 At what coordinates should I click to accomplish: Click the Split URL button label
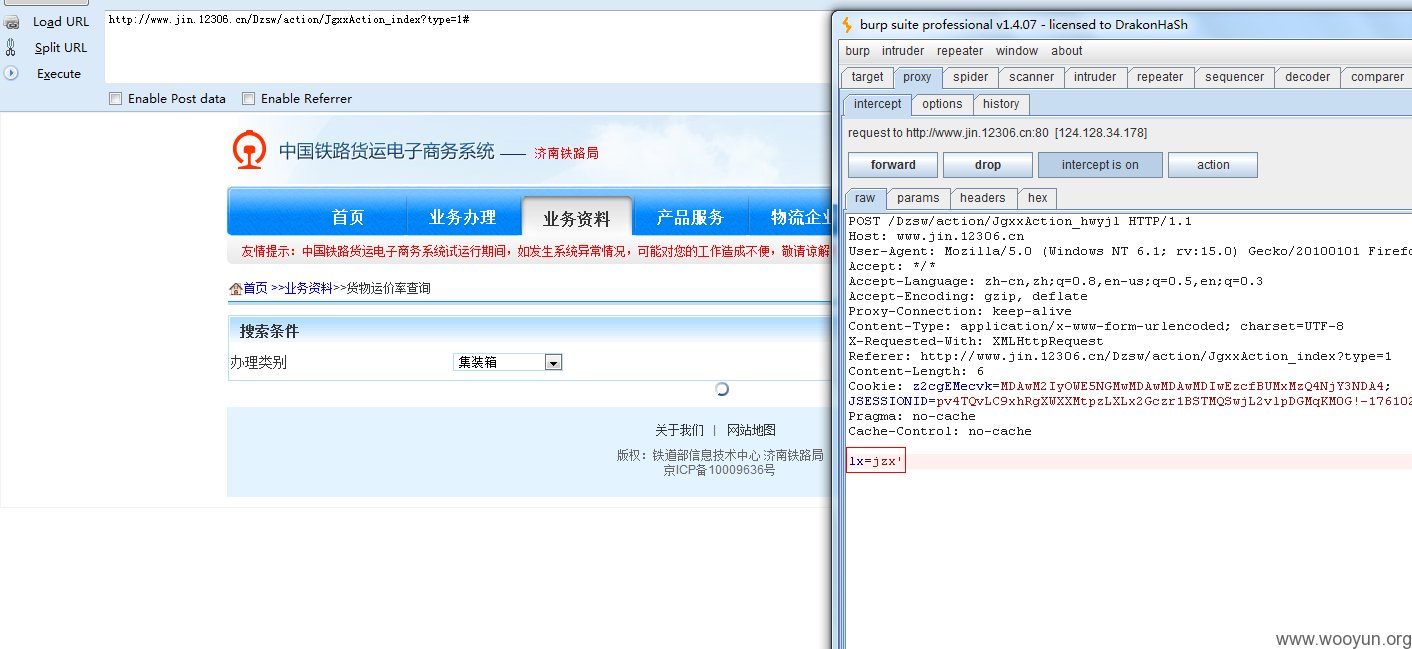point(61,47)
